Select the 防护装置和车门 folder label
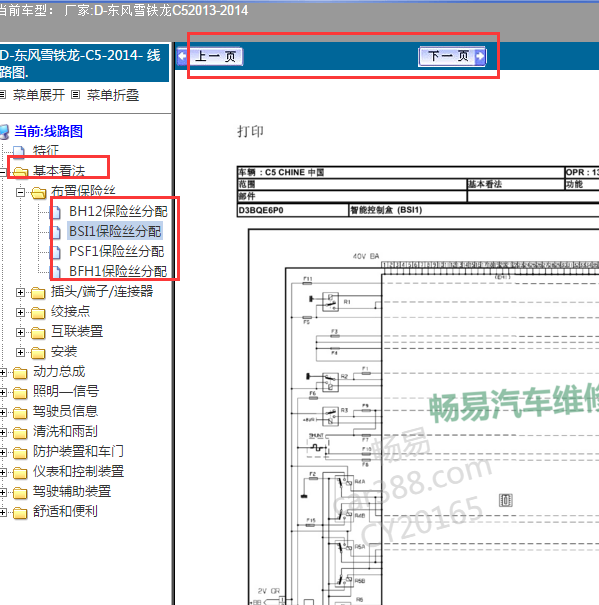Viewport: 599px width, 605px height. [x=78, y=452]
